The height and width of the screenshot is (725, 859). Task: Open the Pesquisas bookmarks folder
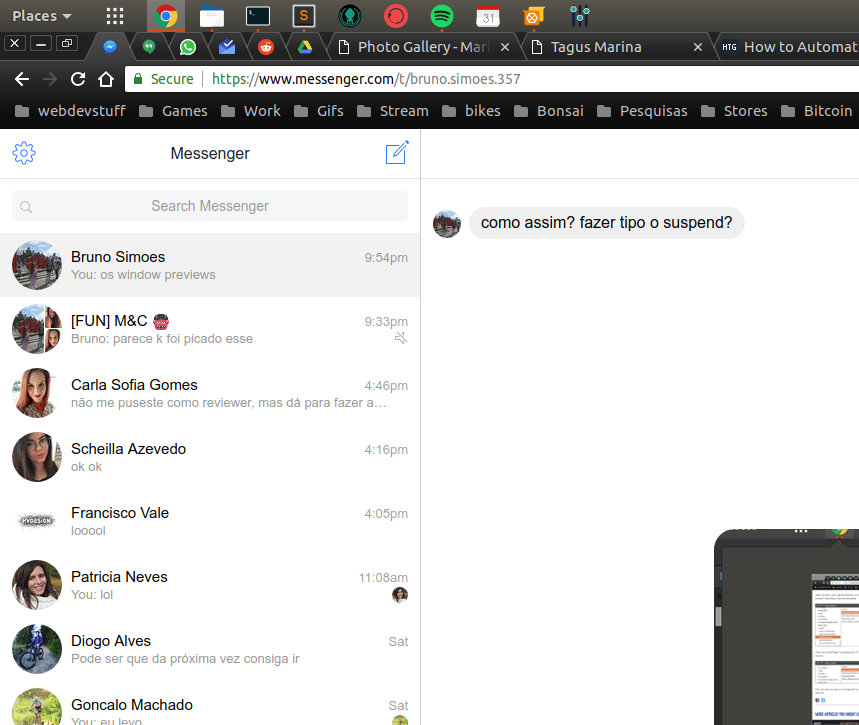coord(642,111)
